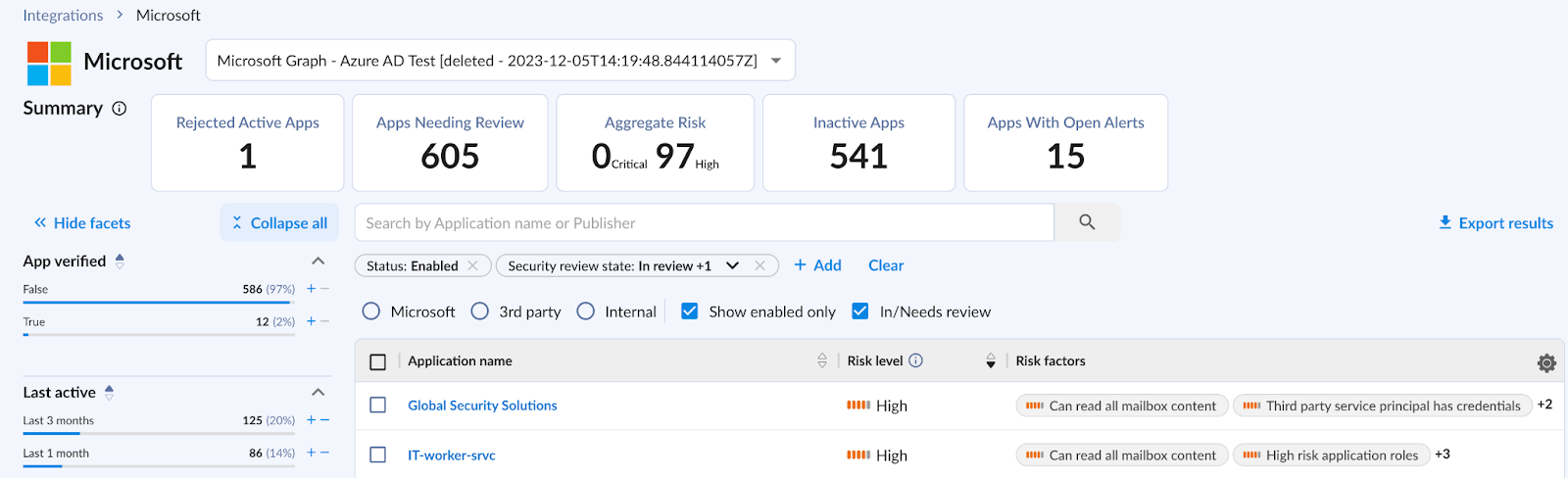Open Global Security Solutions application

click(482, 405)
